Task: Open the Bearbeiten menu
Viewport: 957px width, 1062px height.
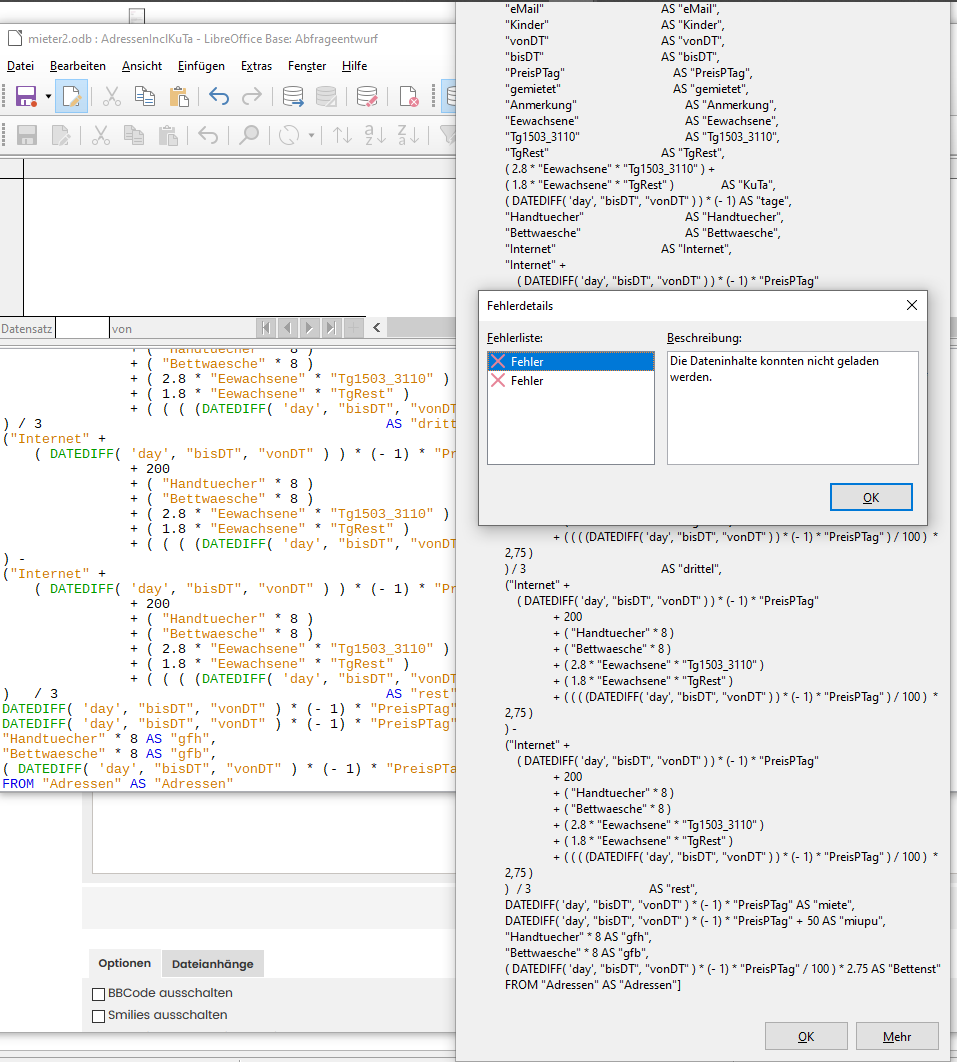Action: [x=78, y=66]
